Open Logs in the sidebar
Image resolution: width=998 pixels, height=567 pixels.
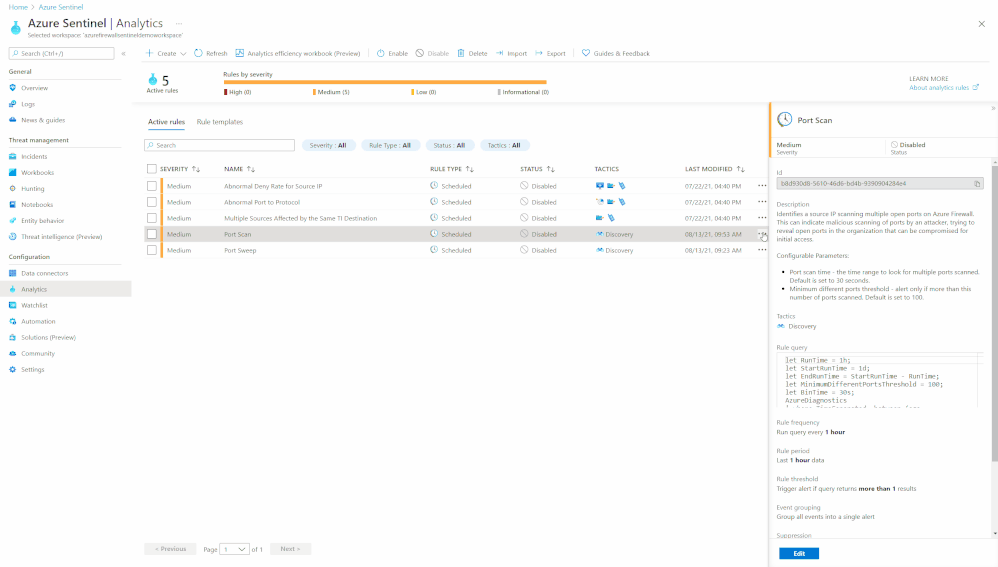coord(28,104)
